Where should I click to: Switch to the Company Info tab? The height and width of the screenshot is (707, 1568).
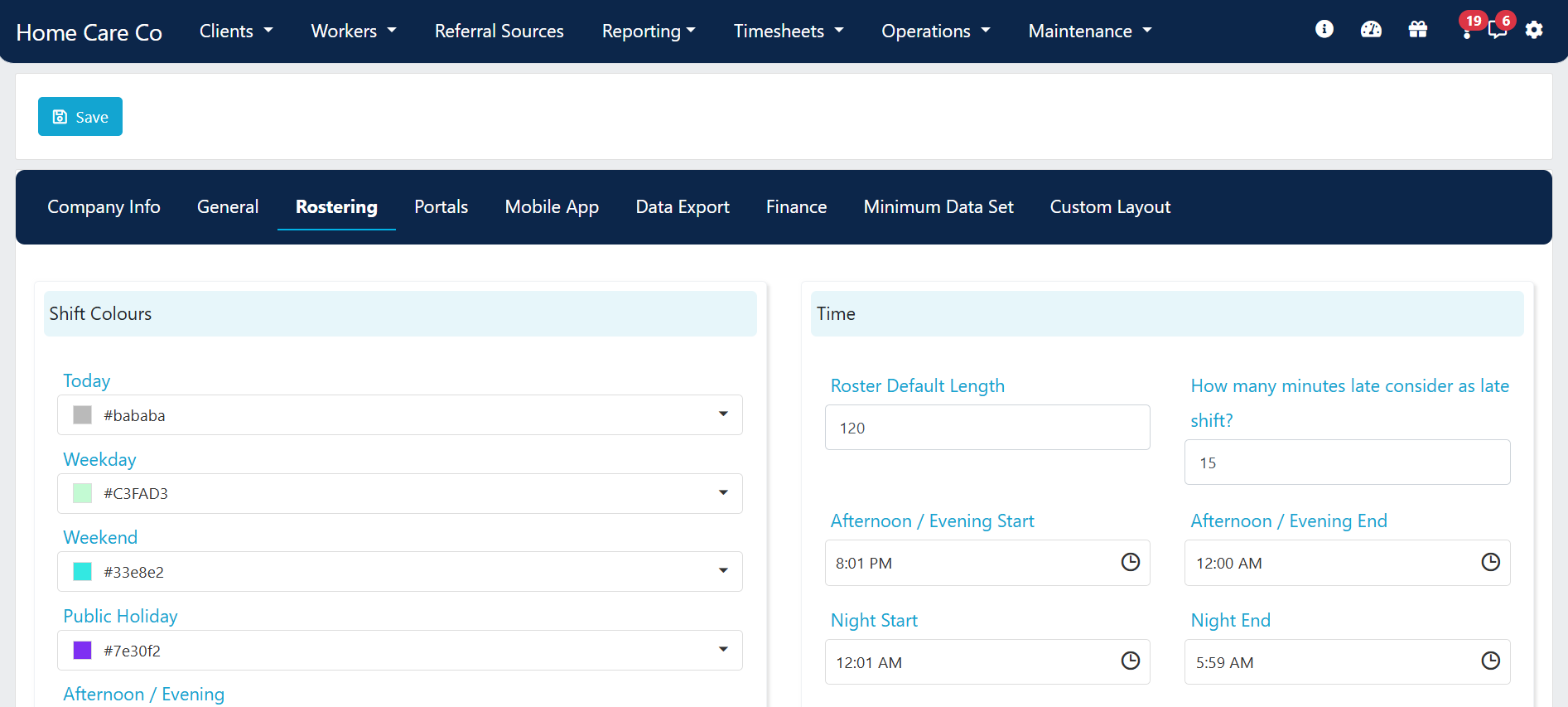click(104, 206)
